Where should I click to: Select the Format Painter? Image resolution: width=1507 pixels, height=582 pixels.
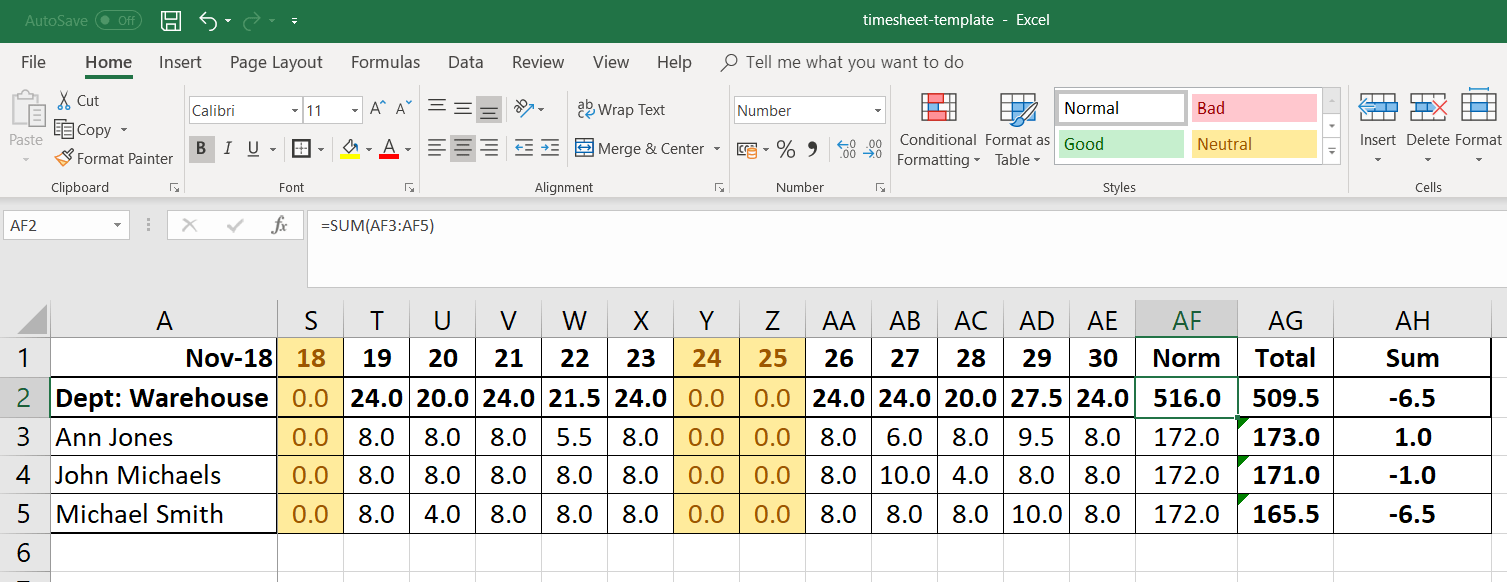[114, 158]
